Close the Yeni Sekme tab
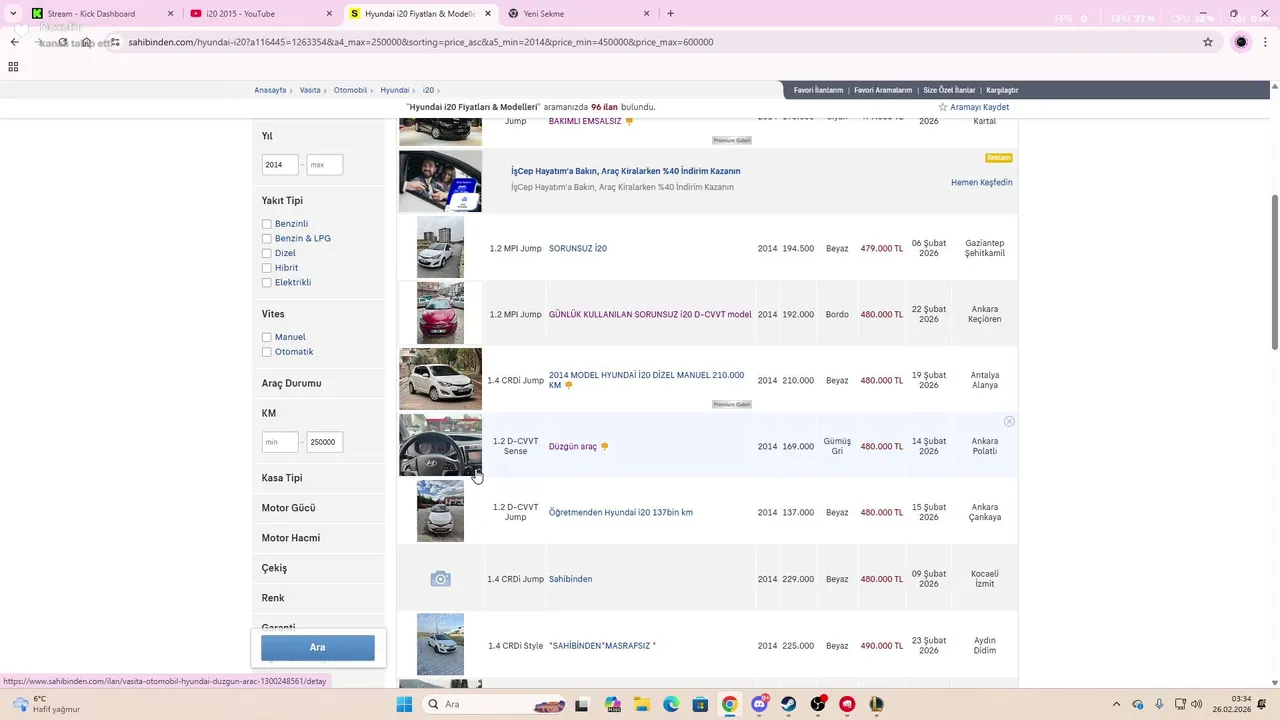Screen dimensions: 1280x720 (646, 14)
